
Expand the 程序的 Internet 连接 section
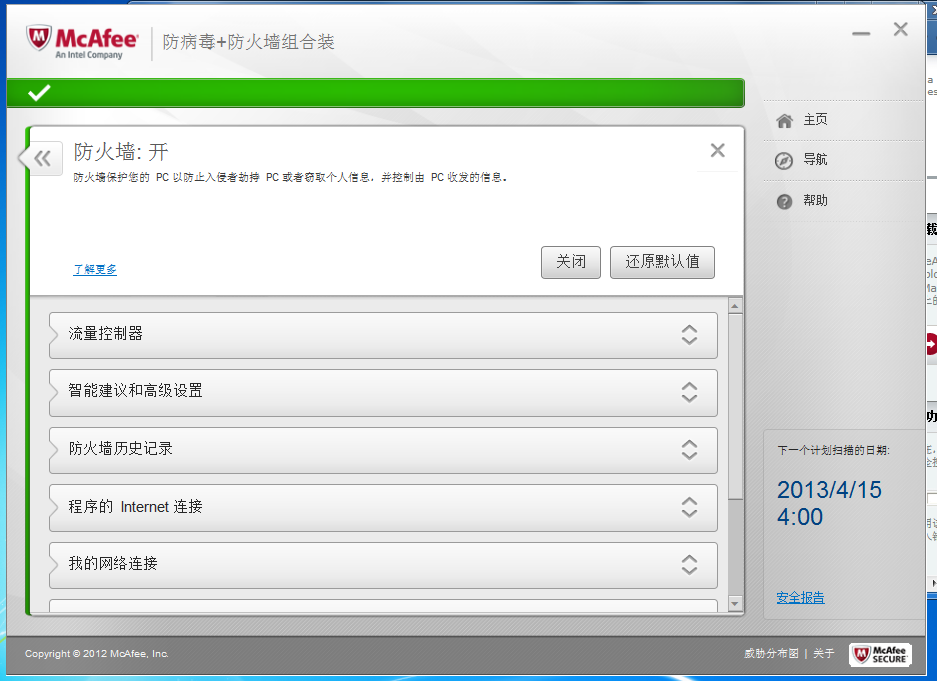[x=689, y=507]
